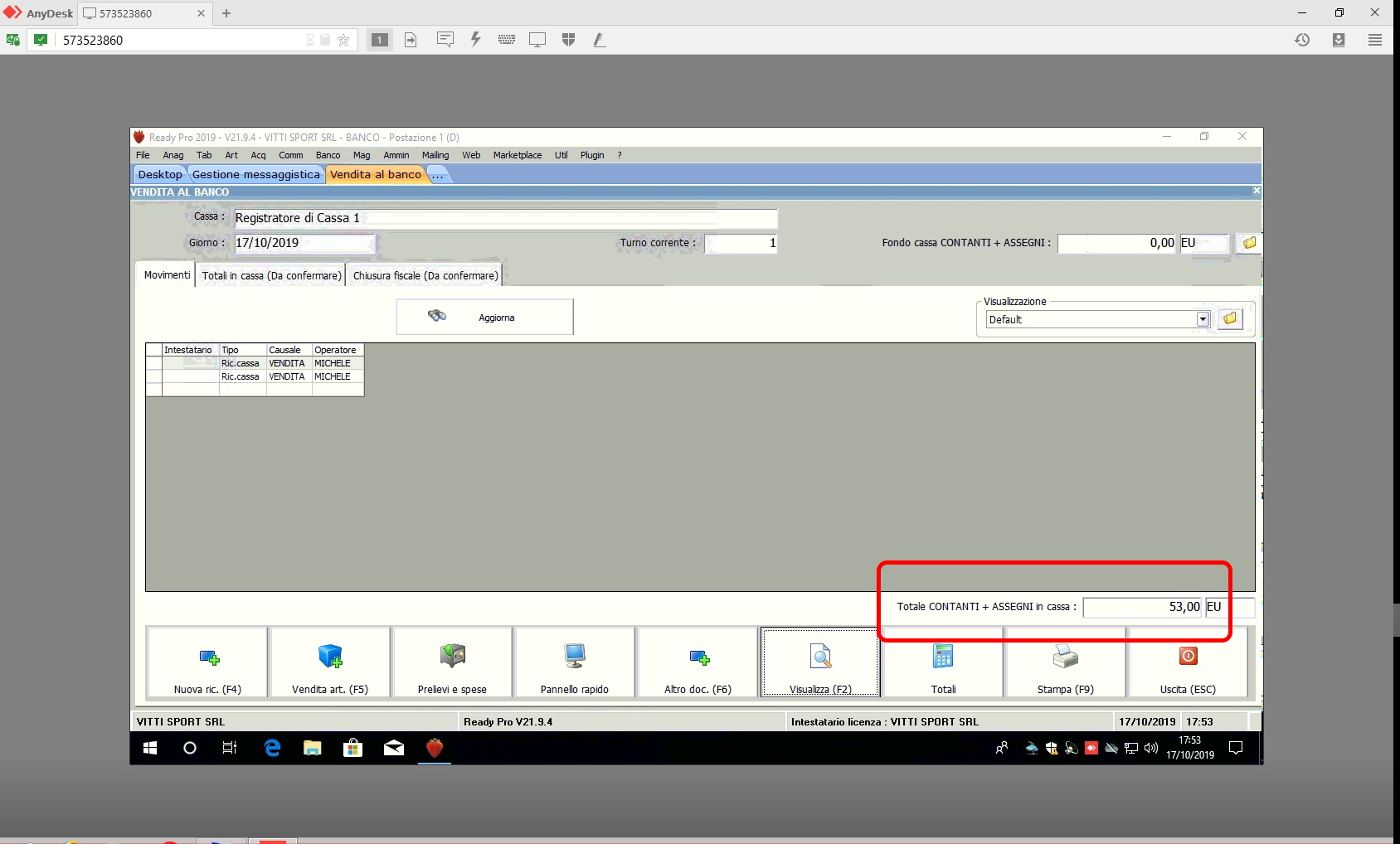Click the Totale CONTANTI + ASSEGNI amount field
The width and height of the screenshot is (1400, 844).
pyautogui.click(x=1143, y=607)
